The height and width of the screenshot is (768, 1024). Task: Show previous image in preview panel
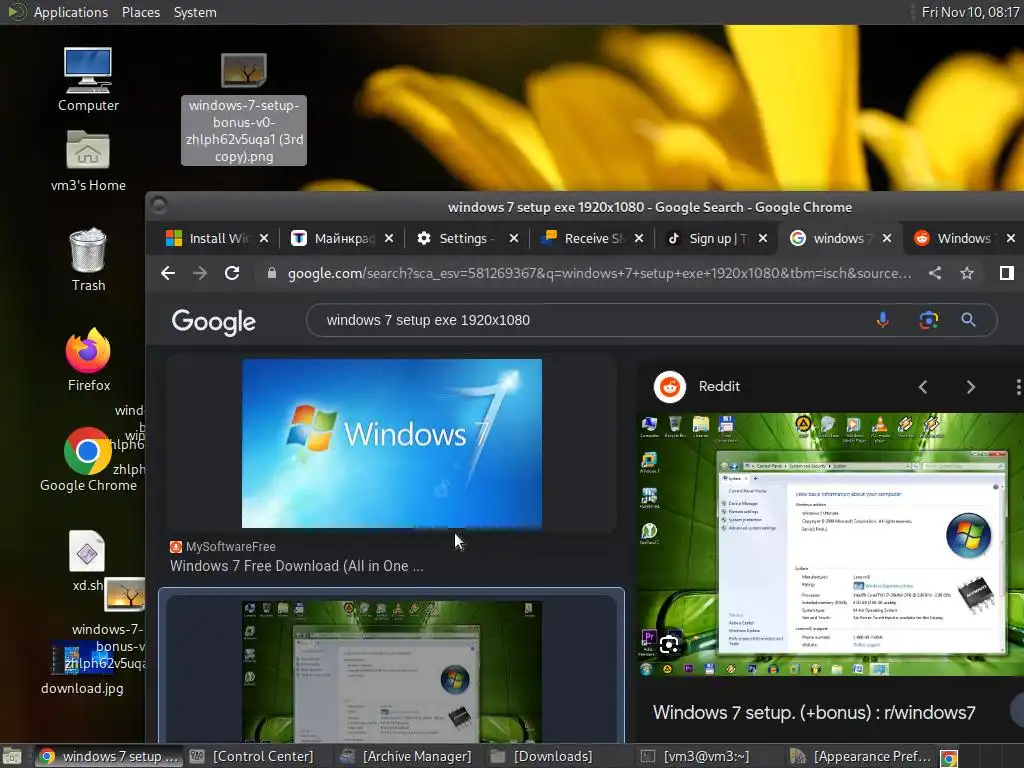923,387
